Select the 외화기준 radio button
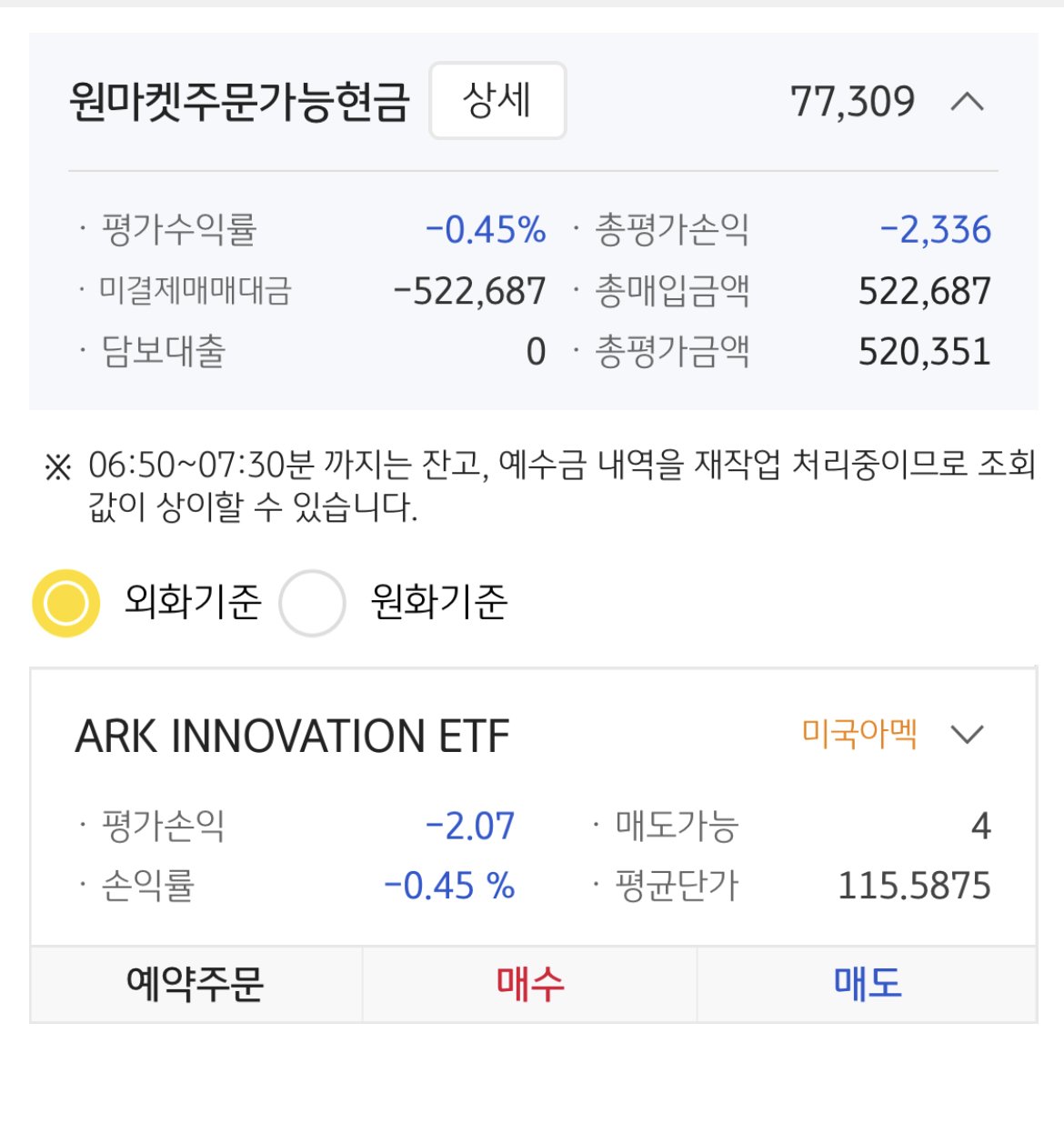This screenshot has width=1064, height=1133. [66, 603]
